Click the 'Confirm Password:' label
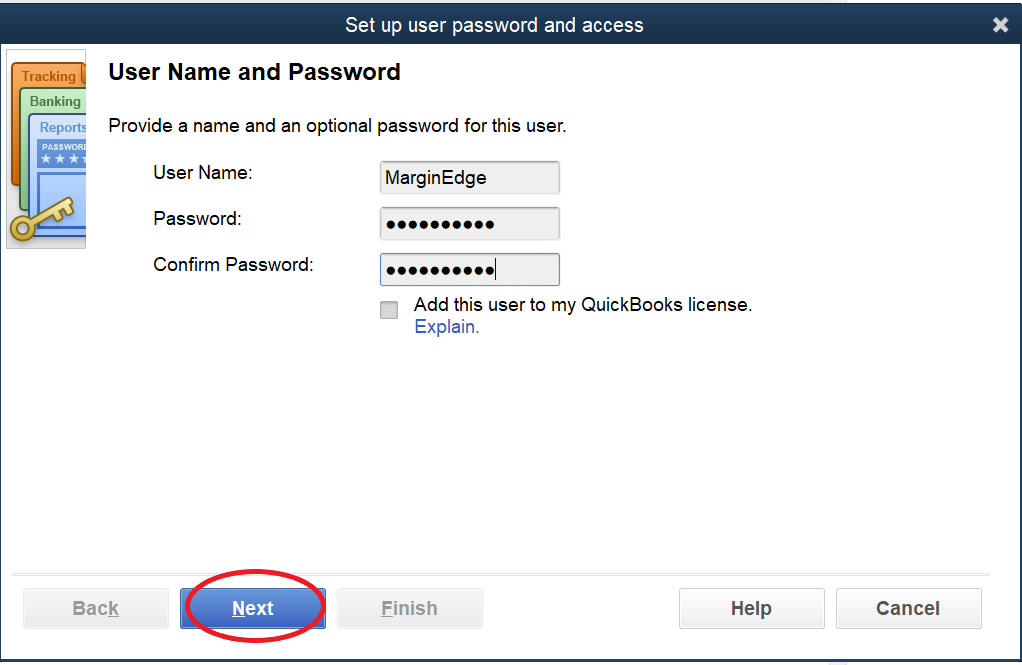 click(233, 265)
